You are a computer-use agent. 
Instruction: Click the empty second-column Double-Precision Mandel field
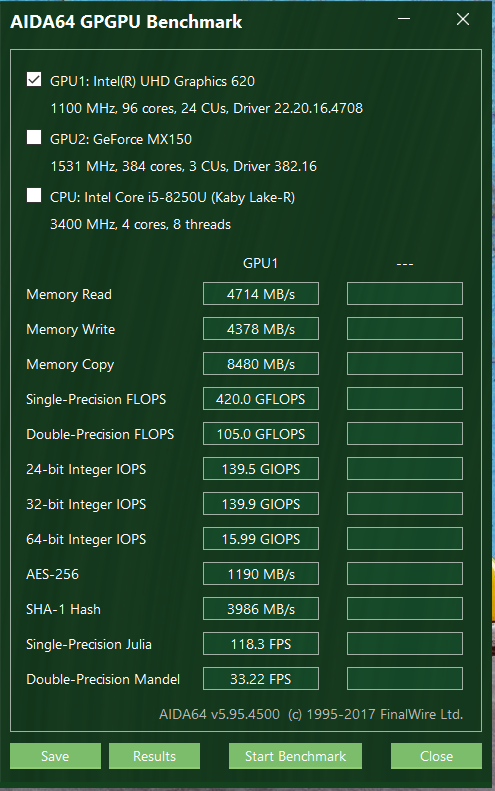point(405,679)
